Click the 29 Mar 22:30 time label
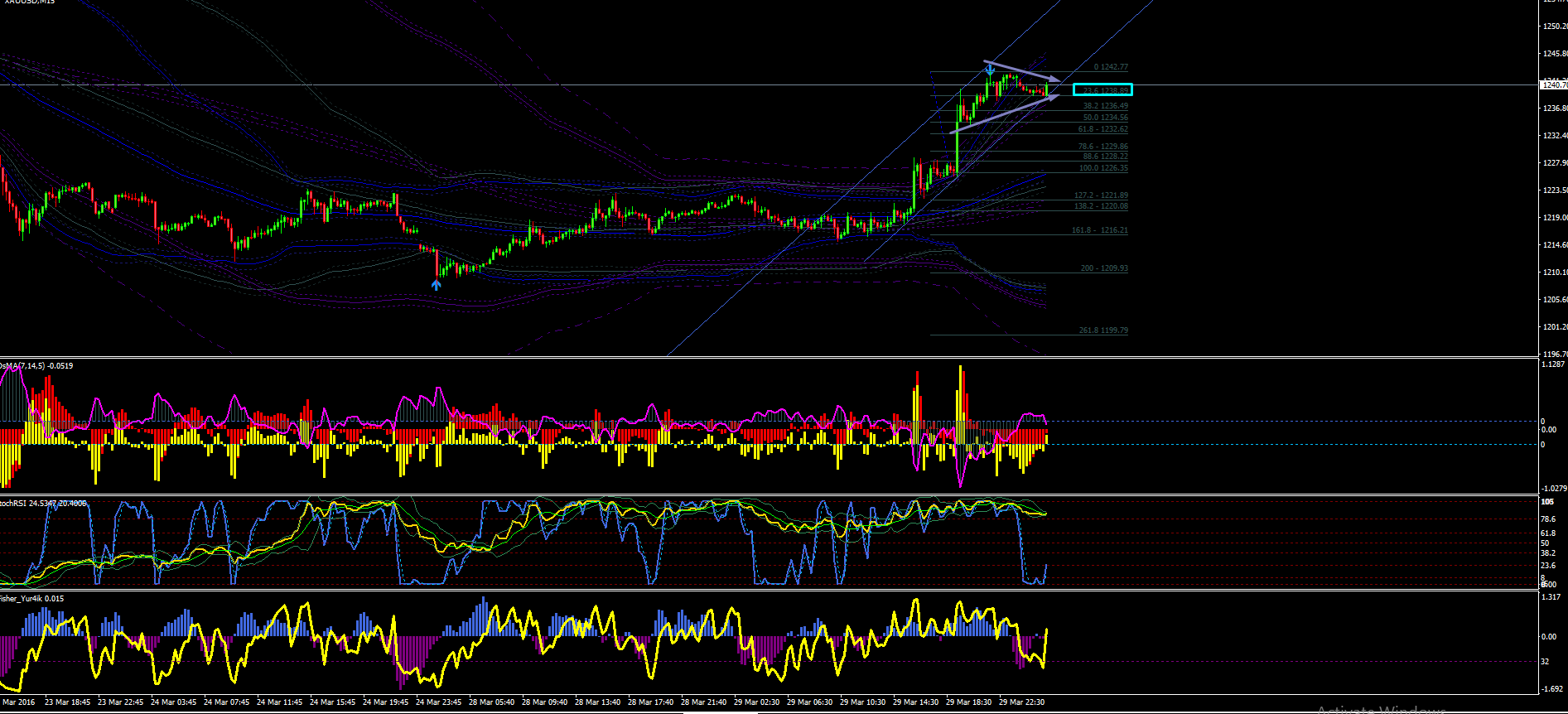Viewport: 1568px width, 714px height. (1022, 702)
